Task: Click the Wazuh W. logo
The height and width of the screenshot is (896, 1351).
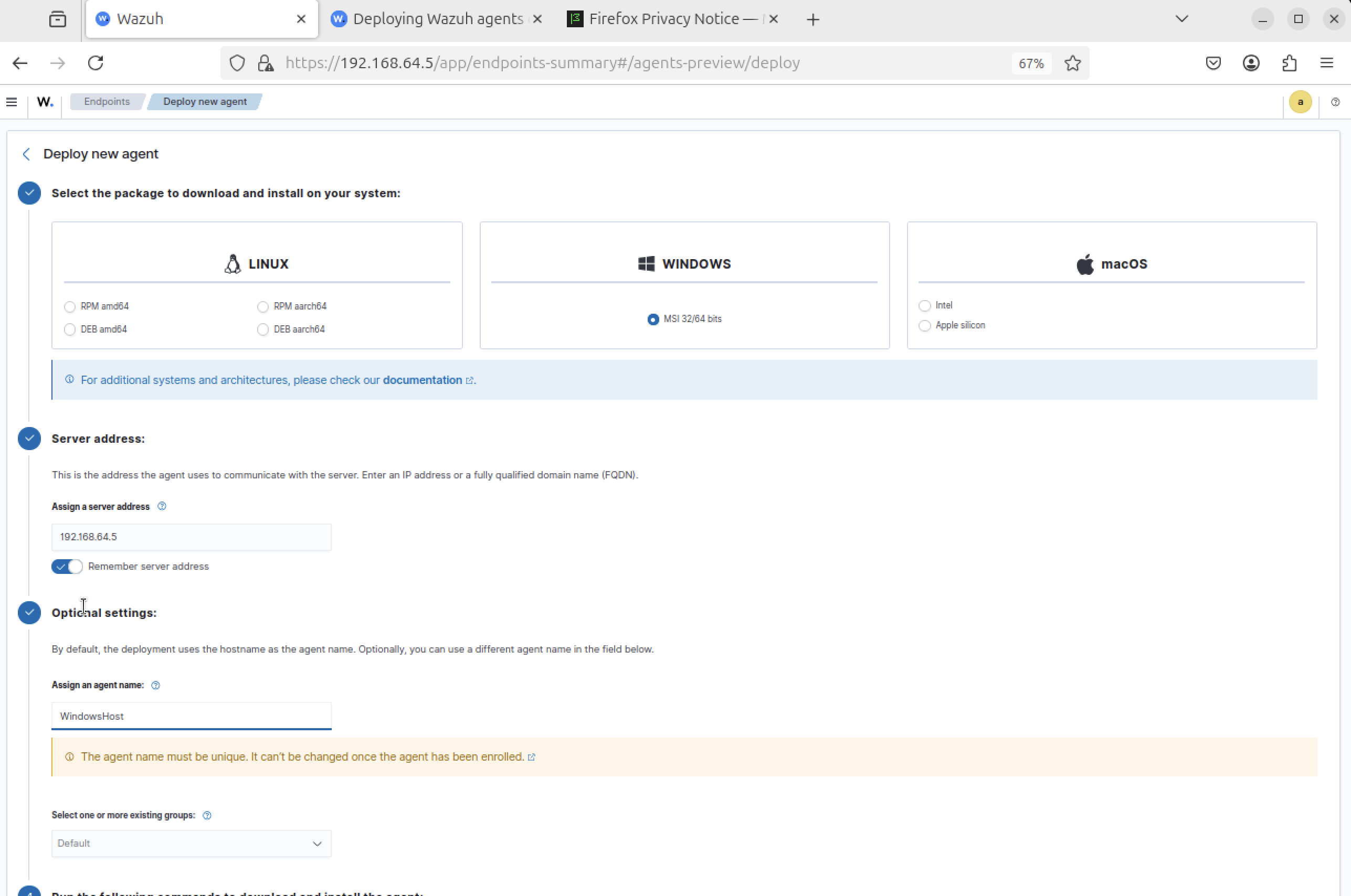Action: coord(45,102)
